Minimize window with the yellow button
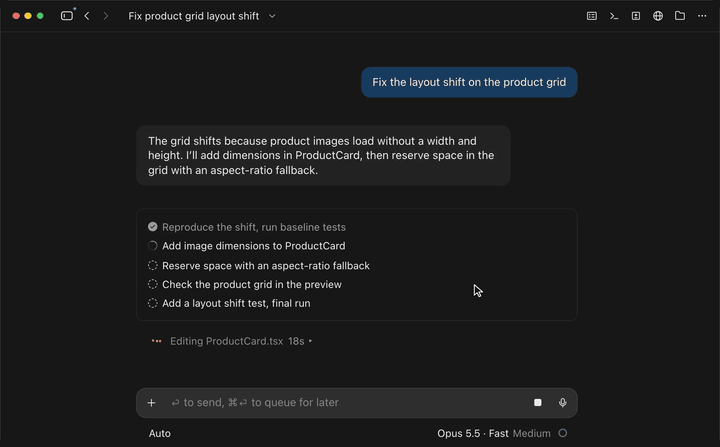This screenshot has height=447, width=720. (28, 16)
